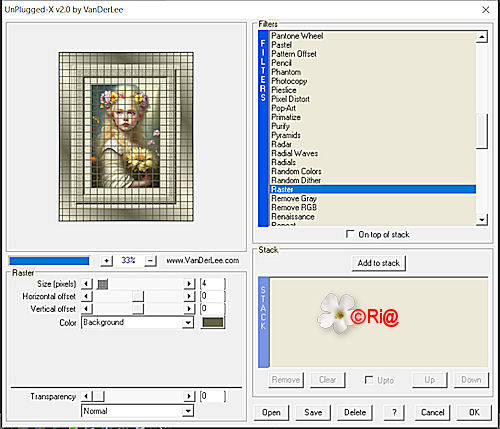Decrease Horizontal offset with left arrow
Viewport: 500px width, 429px height.
point(87,296)
